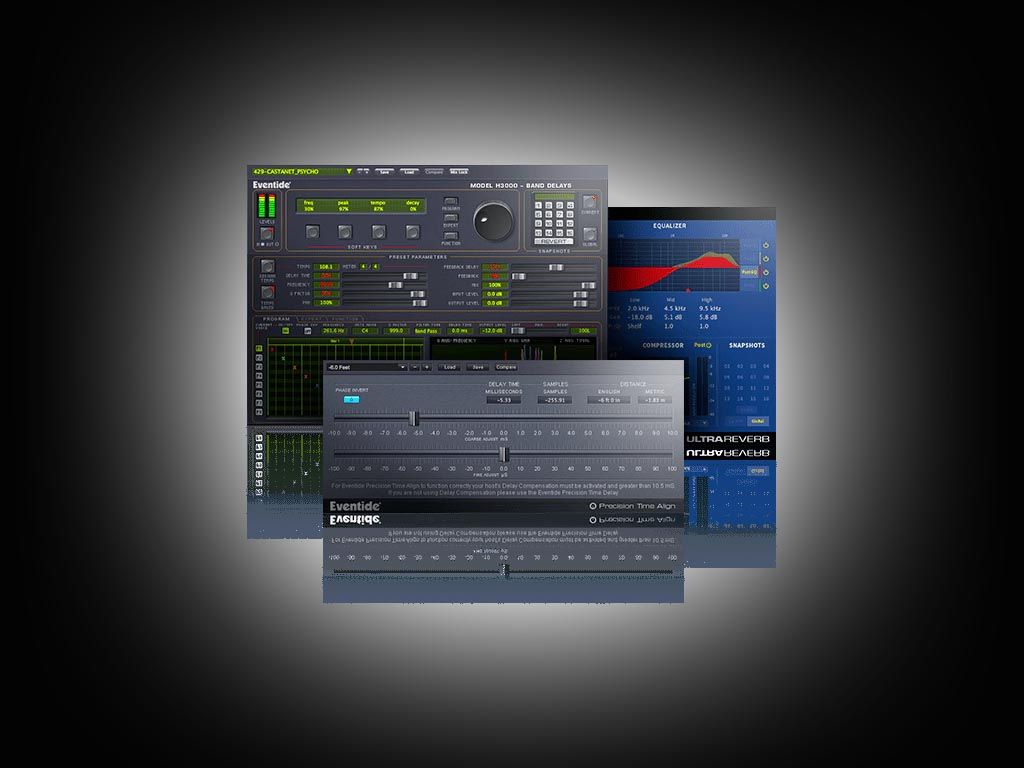Click the Output Level slider handle in H3000
The image size is (1024, 768).
(x=580, y=304)
